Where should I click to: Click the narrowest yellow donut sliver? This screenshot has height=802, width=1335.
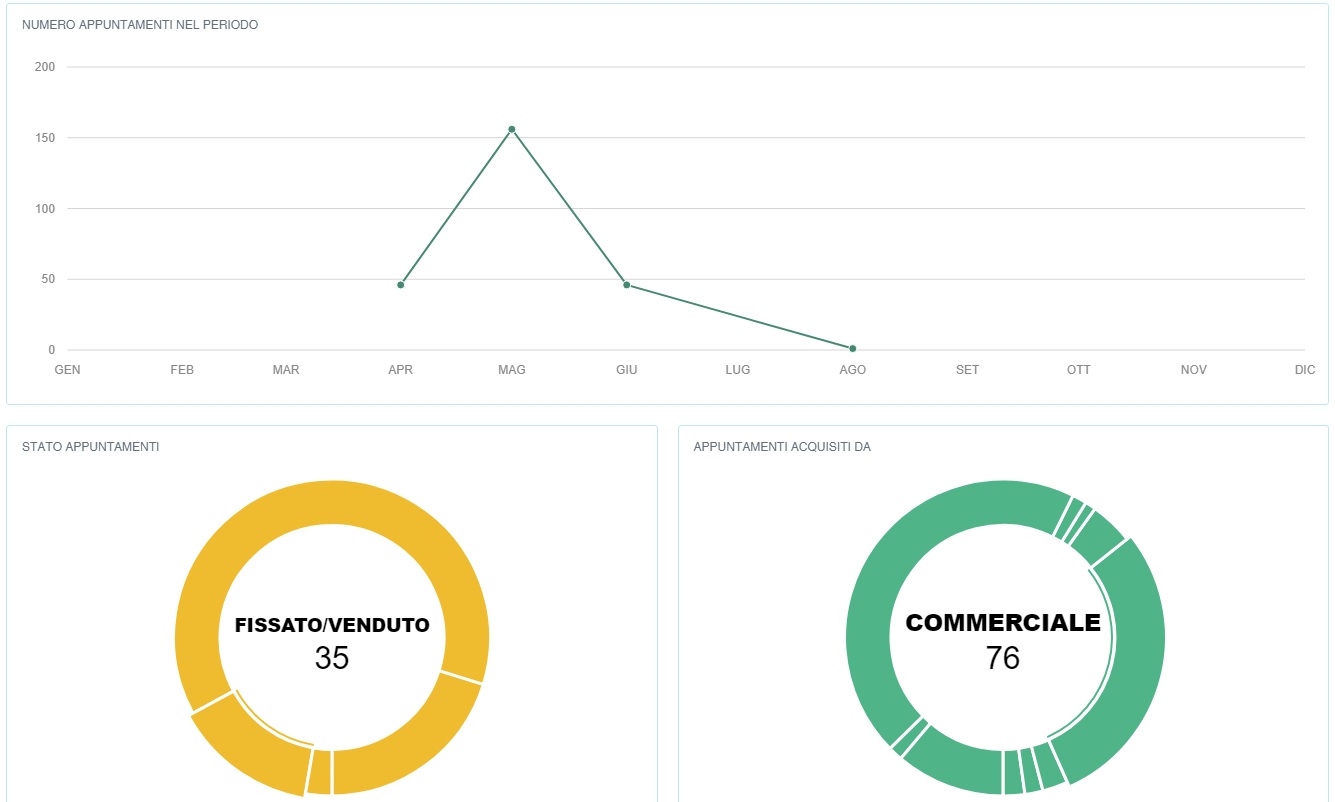click(x=319, y=771)
